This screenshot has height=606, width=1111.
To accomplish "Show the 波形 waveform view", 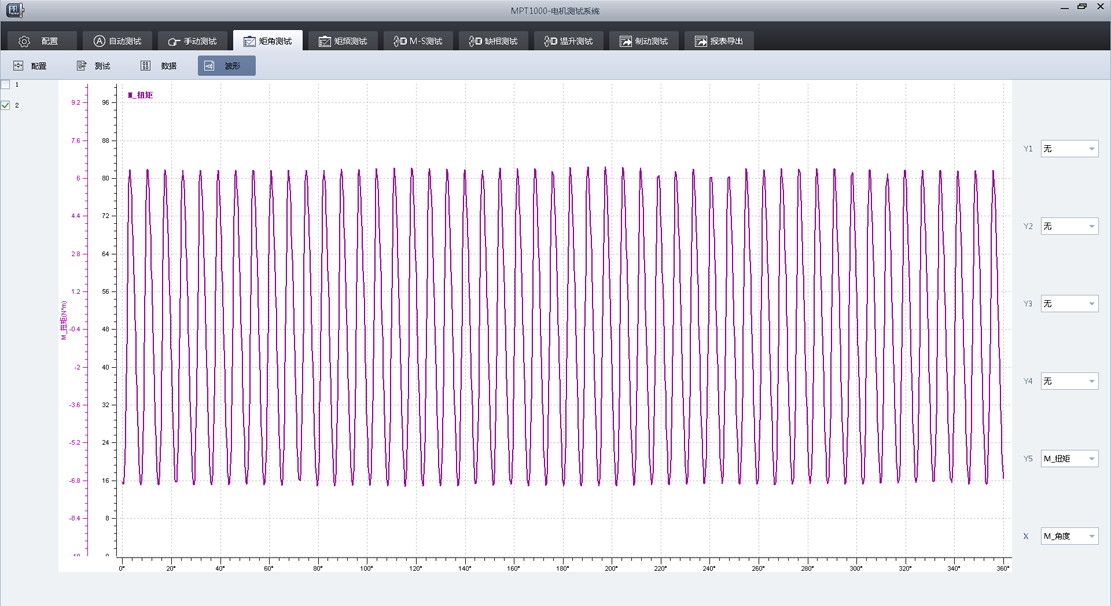I will (227, 66).
